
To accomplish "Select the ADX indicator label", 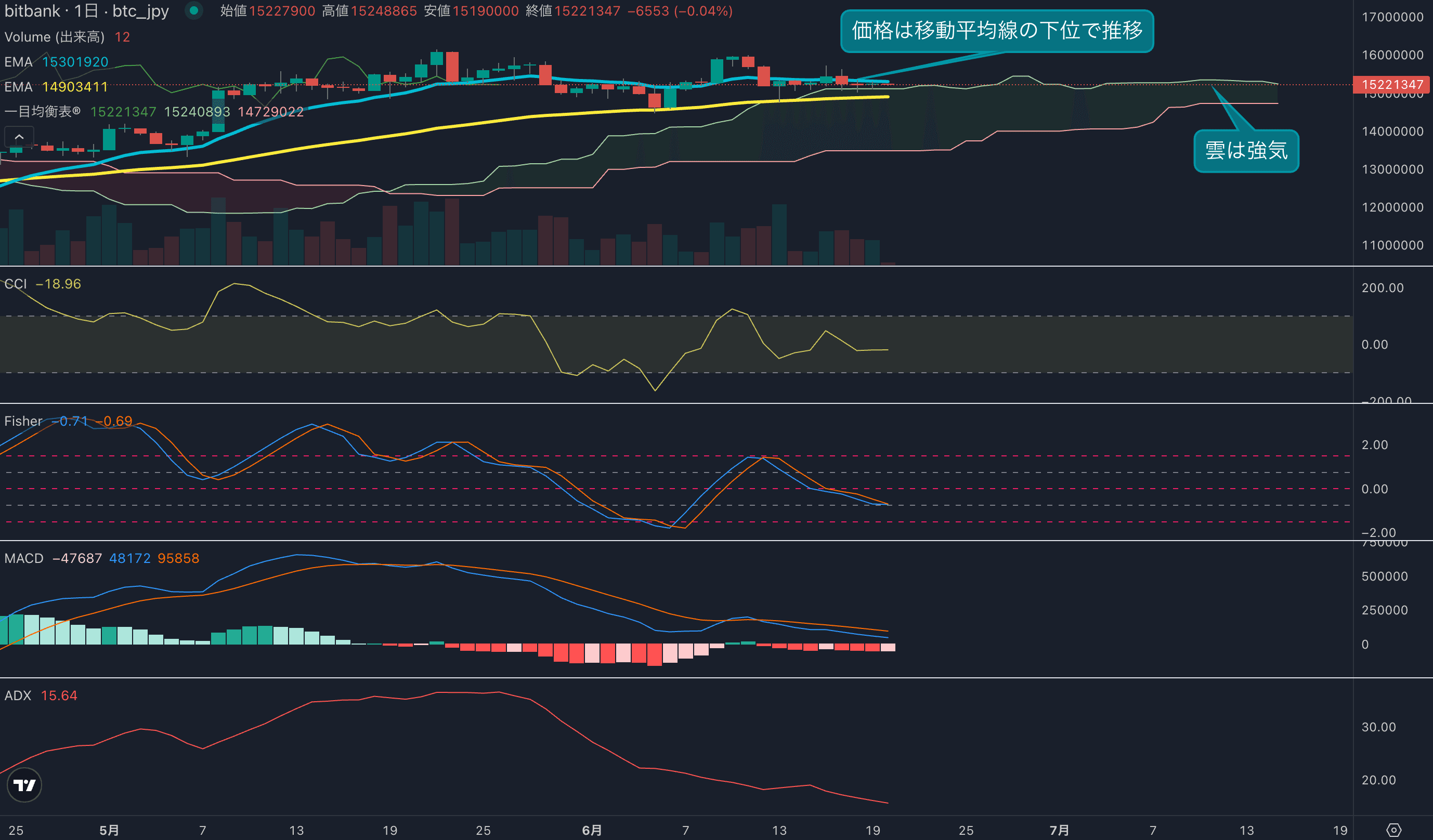I will point(18,695).
